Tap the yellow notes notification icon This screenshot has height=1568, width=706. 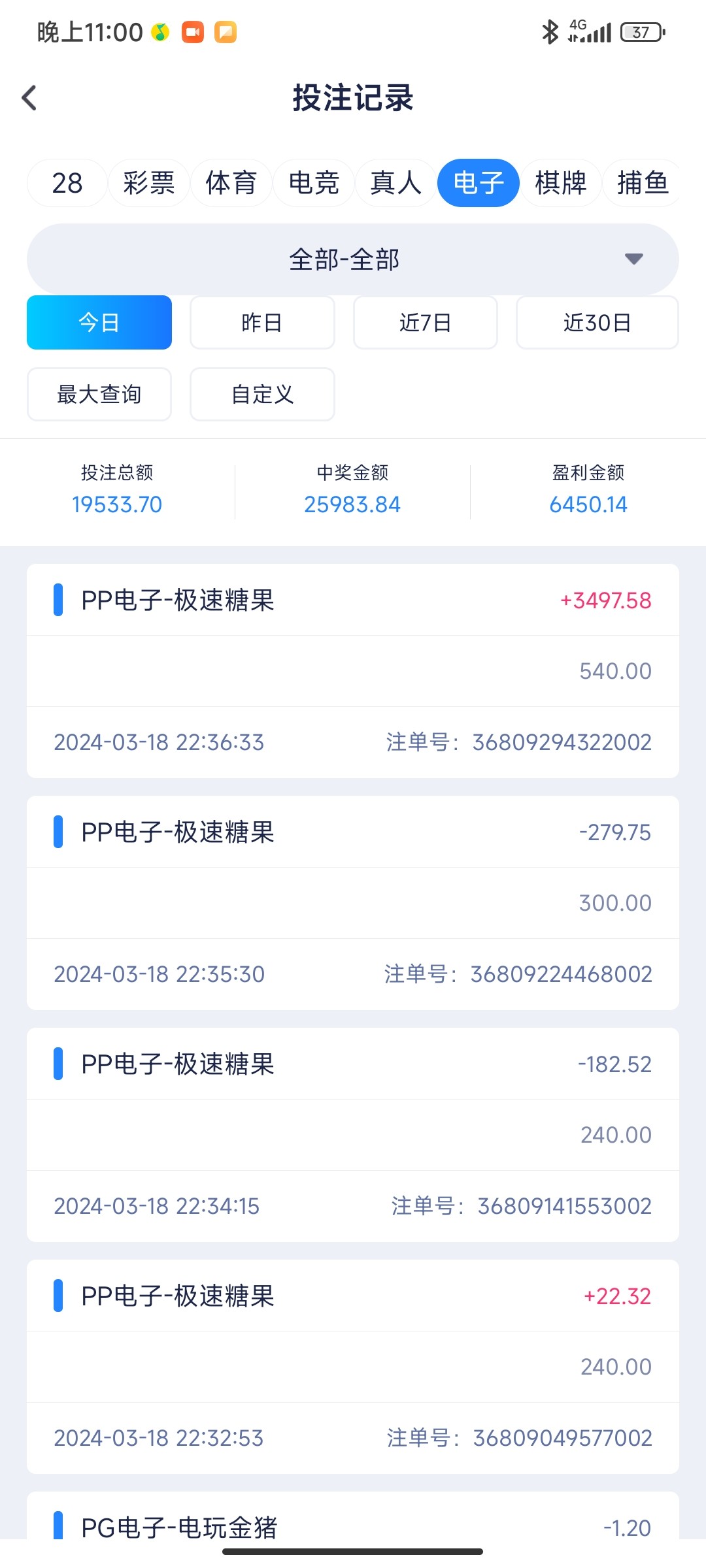click(x=226, y=31)
